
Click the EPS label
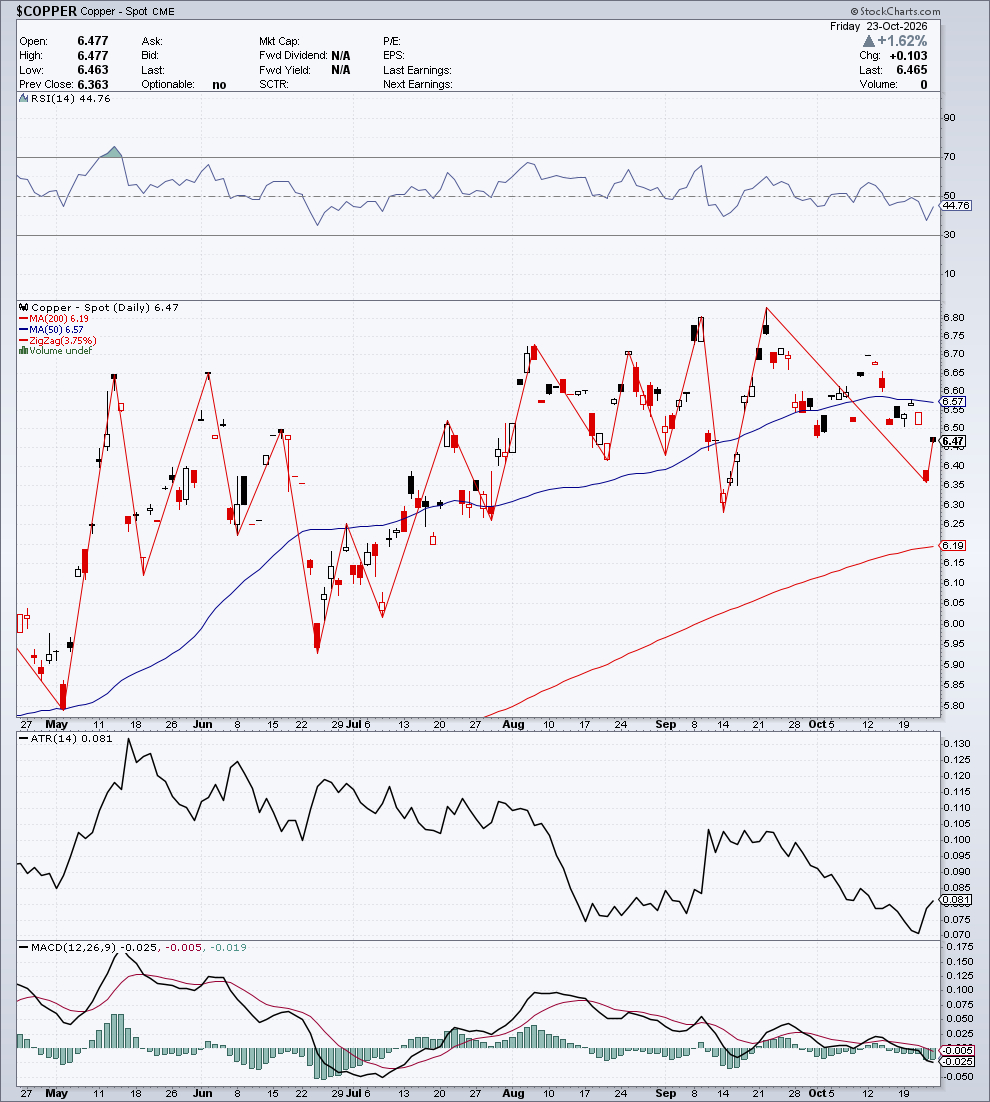(x=393, y=56)
